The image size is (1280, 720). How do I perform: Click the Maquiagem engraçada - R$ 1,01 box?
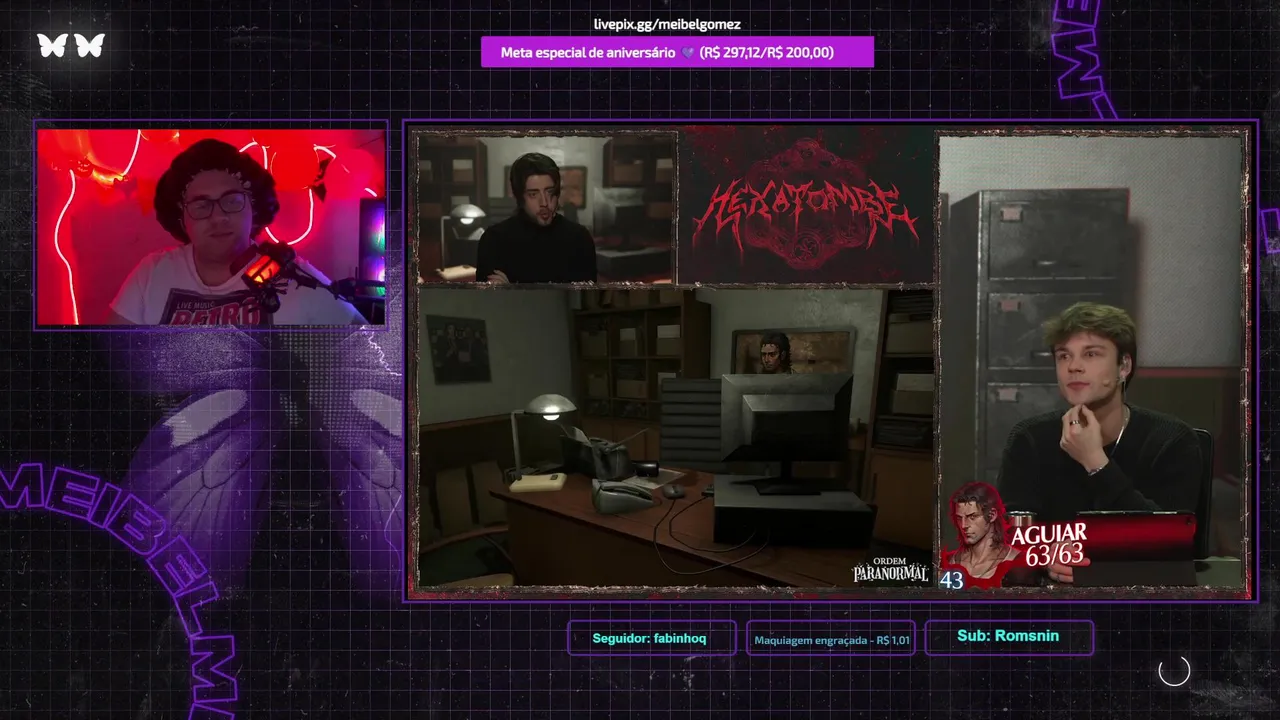coord(831,640)
